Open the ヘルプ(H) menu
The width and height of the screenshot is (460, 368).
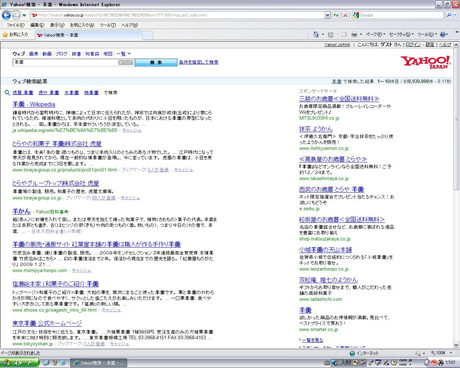[x=129, y=25]
